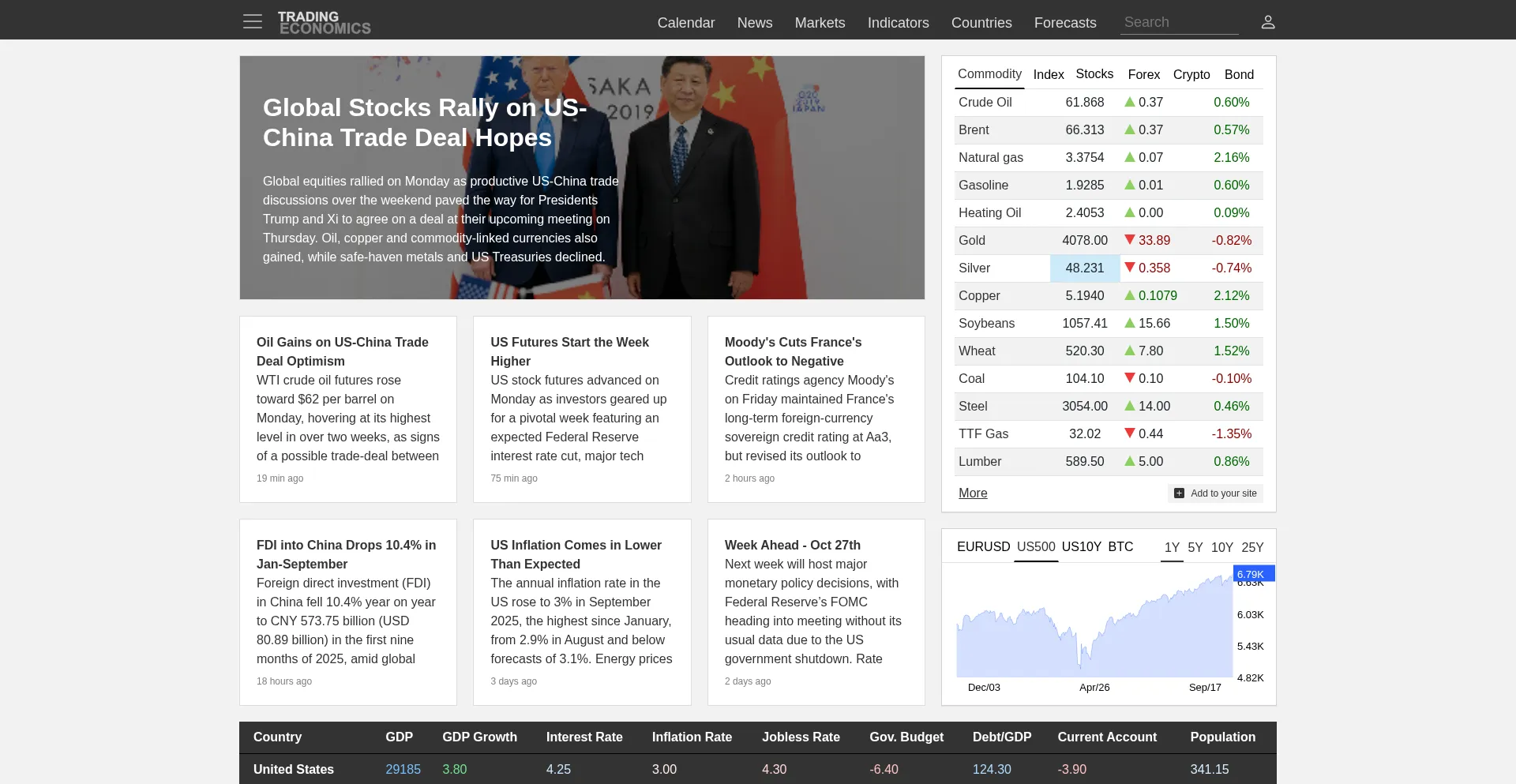Image resolution: width=1516 pixels, height=784 pixels.
Task: Open the Indicators menu
Action: coord(898,23)
